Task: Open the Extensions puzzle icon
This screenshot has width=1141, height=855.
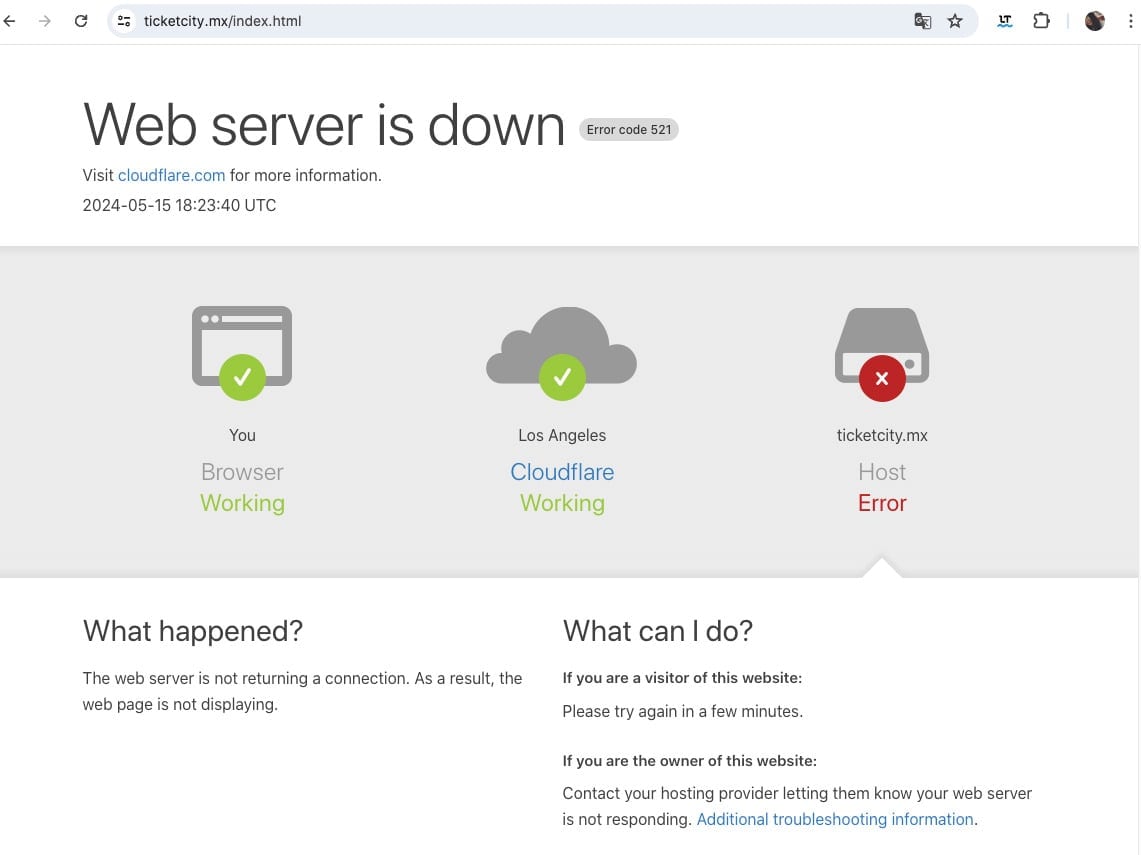Action: [1041, 21]
